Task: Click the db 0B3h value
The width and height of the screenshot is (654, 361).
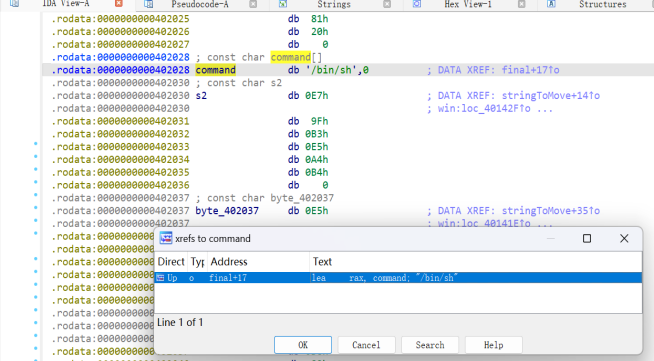Action: pos(317,134)
